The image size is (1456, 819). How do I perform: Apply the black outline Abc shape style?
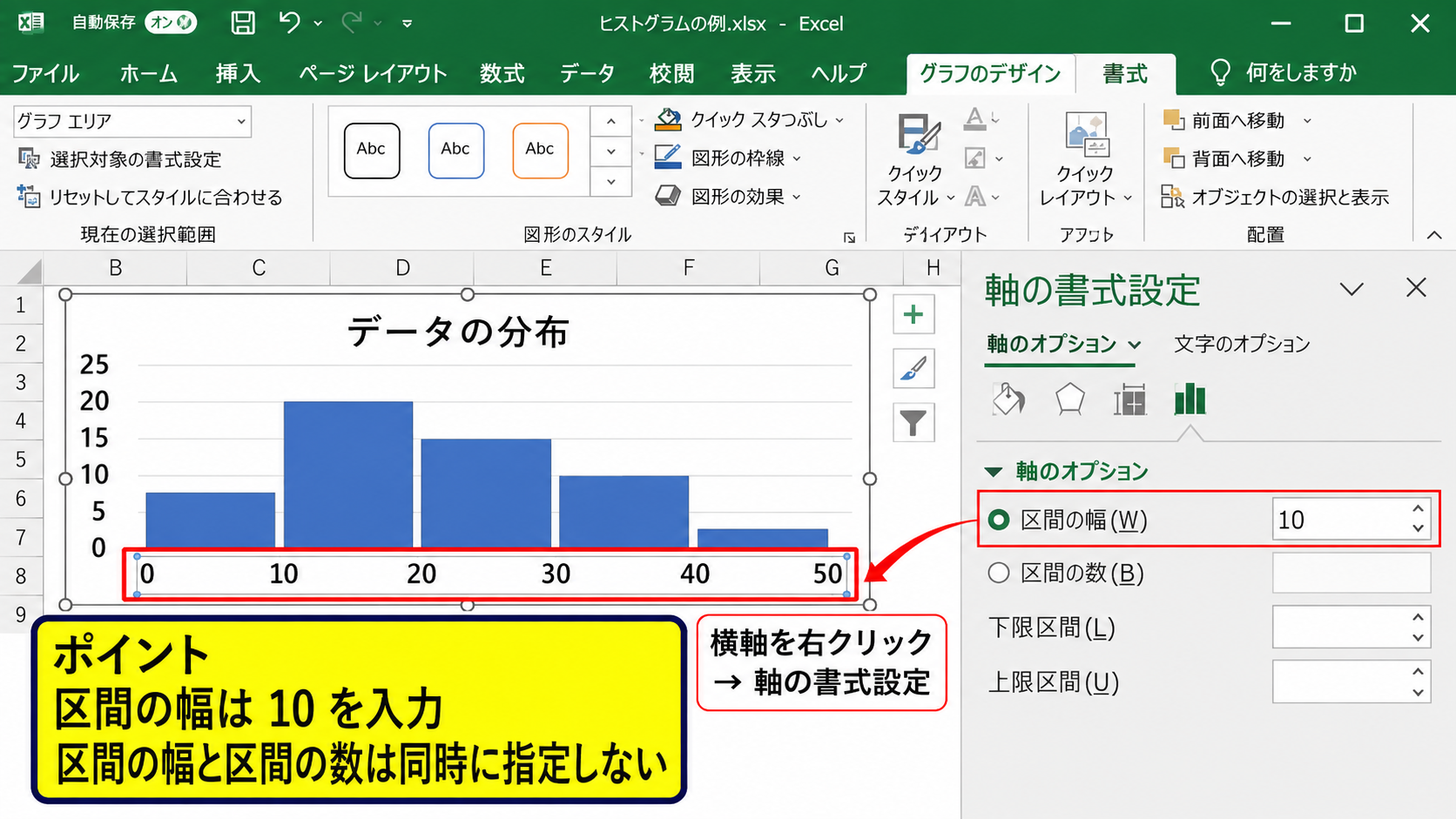[372, 151]
